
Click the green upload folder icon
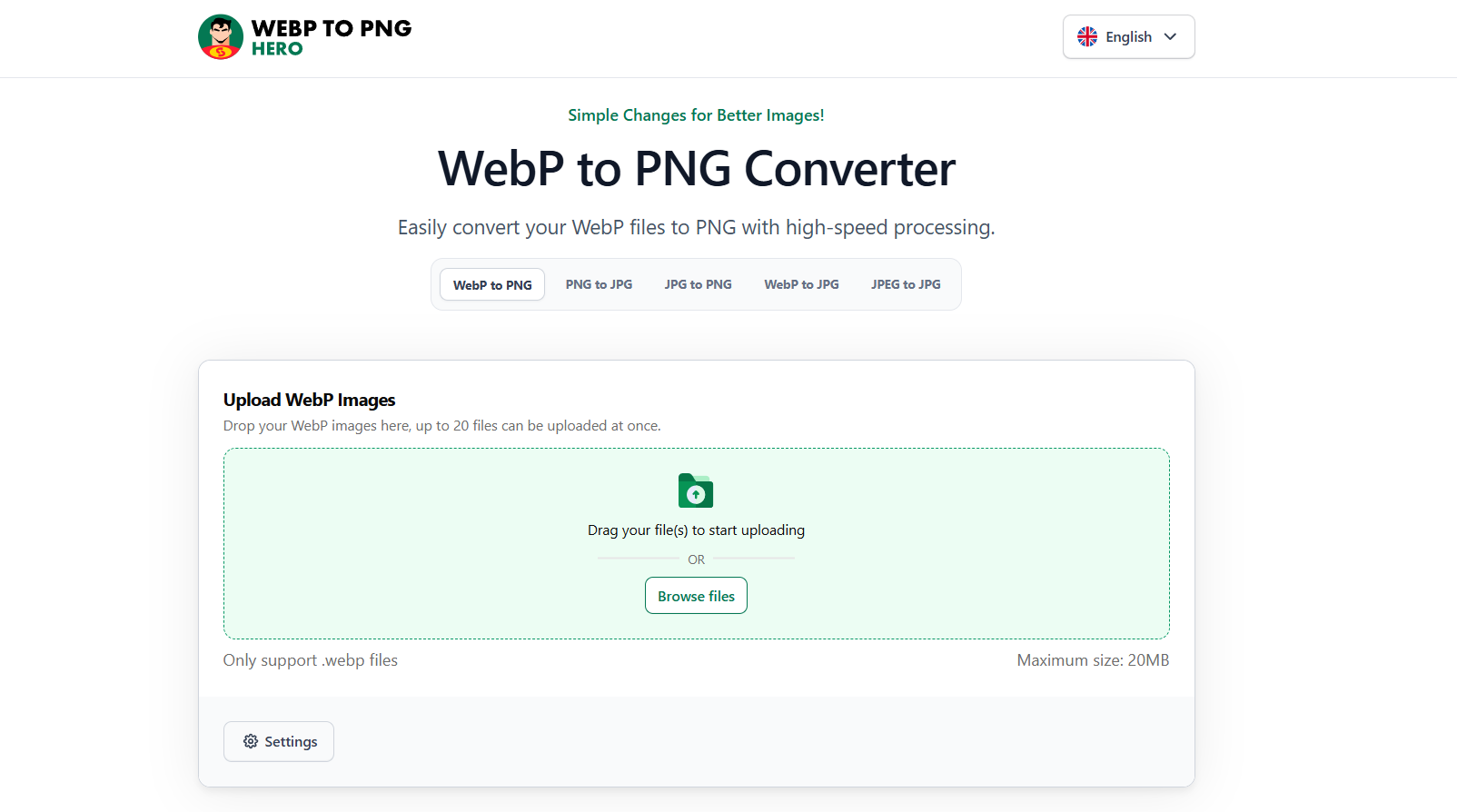[x=696, y=491]
